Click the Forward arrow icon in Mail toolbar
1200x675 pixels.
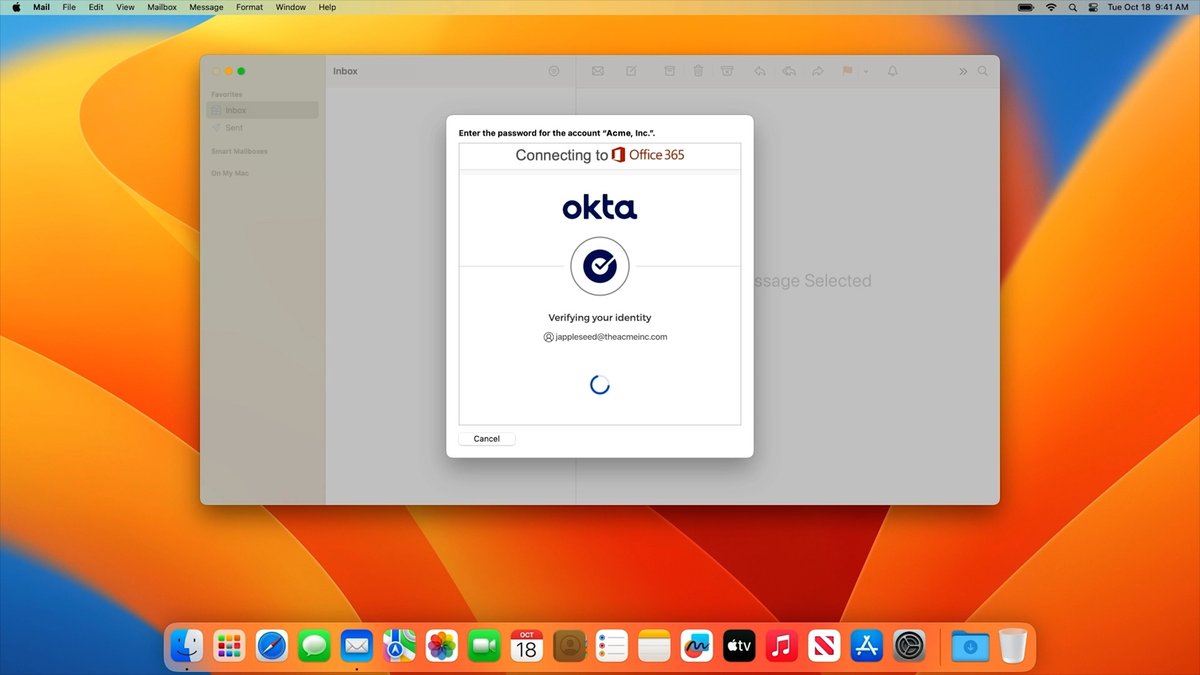click(818, 71)
